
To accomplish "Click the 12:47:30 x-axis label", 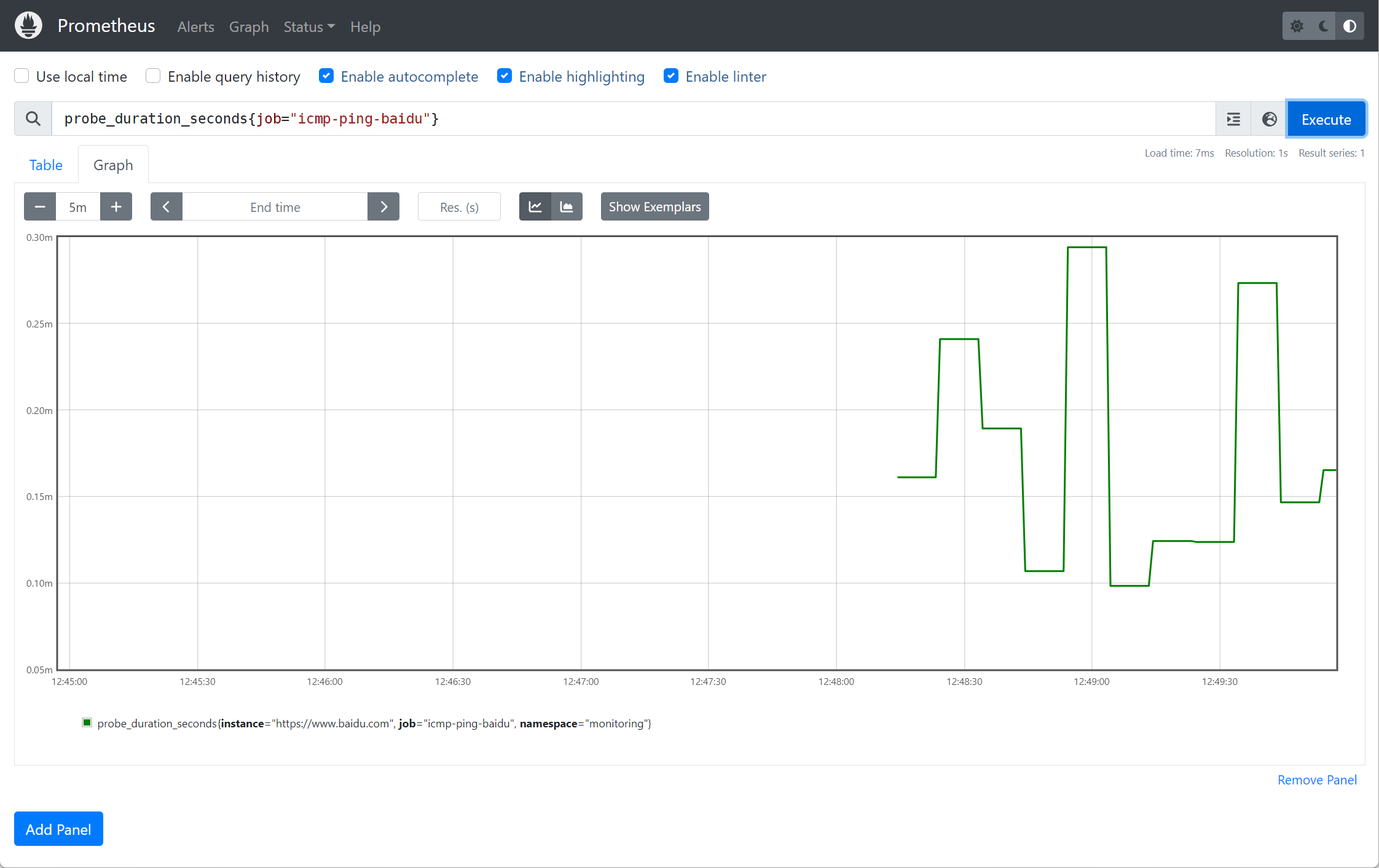I will 708,682.
